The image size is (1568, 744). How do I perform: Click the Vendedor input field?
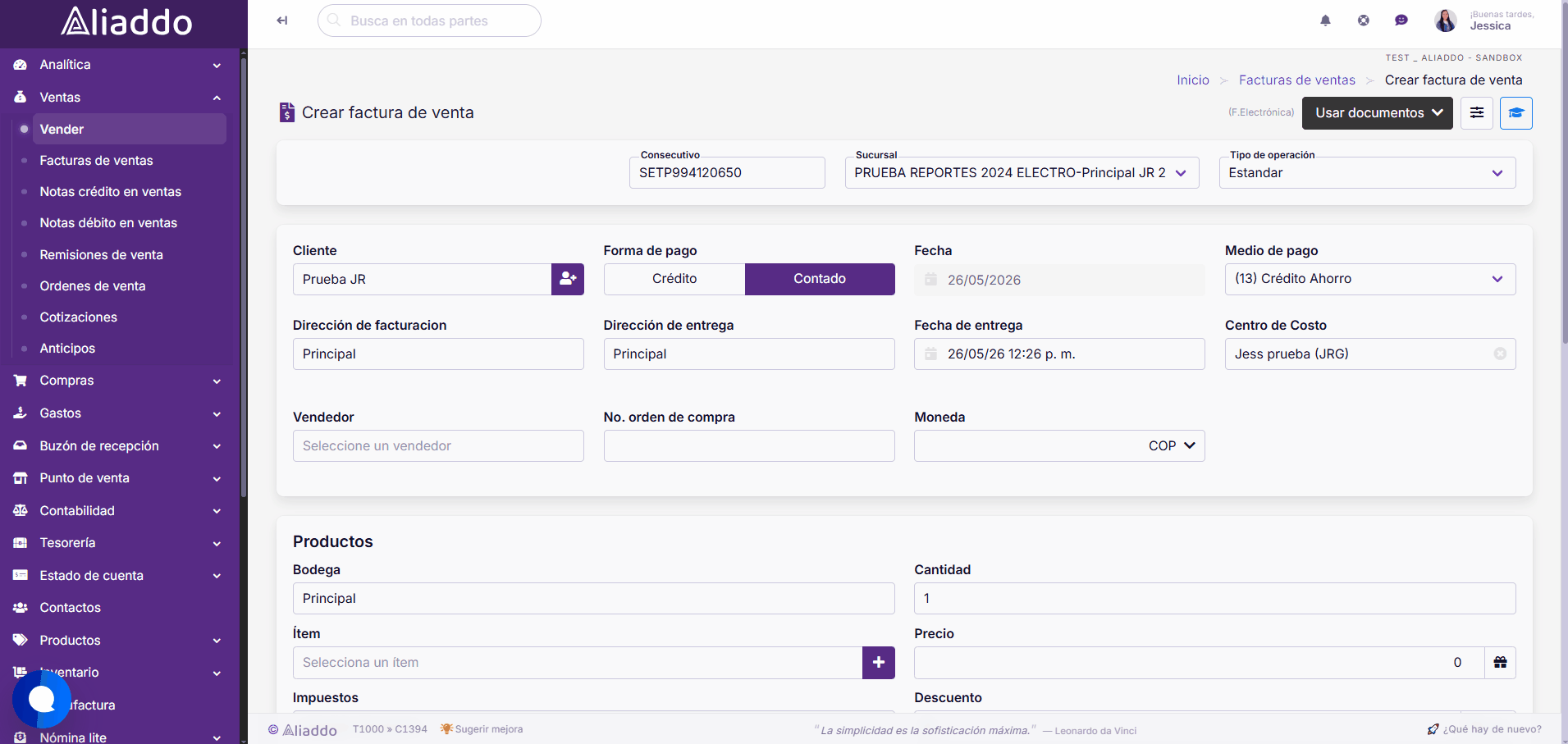pos(438,446)
